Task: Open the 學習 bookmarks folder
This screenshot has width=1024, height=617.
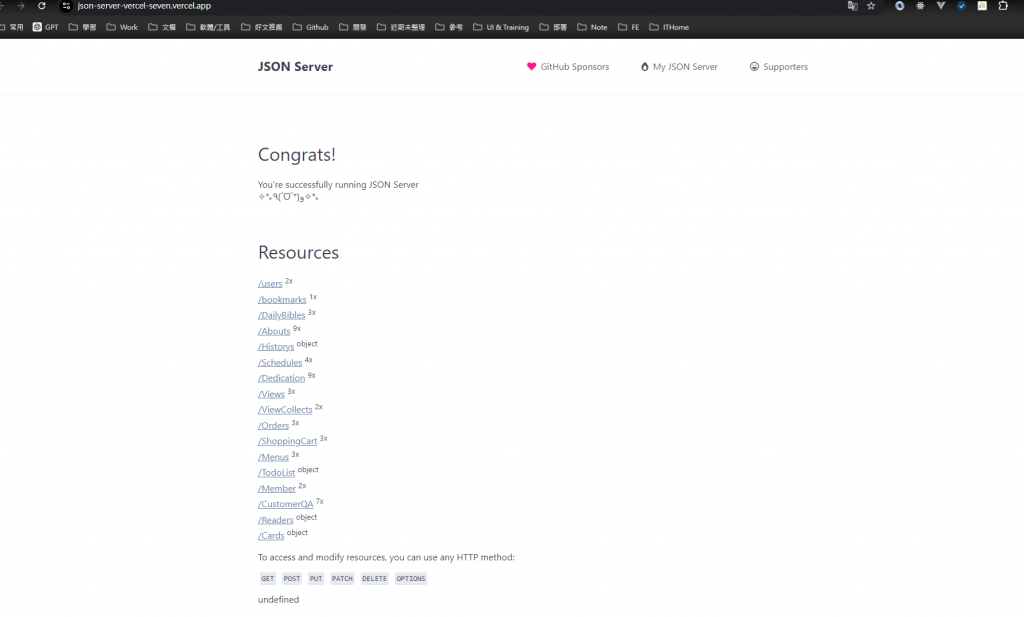Action: click(x=83, y=27)
